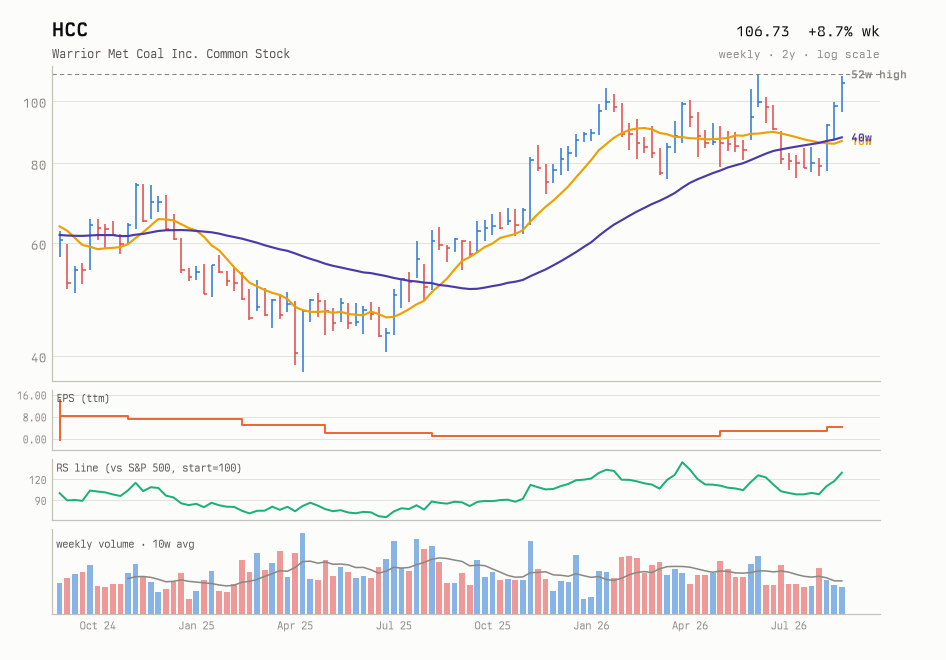Click the 80 price axis label
The width and height of the screenshot is (946, 660).
(x=38, y=165)
